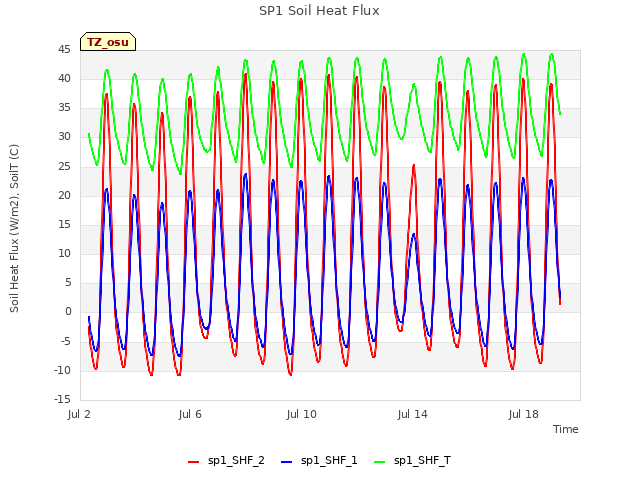Viewport: 640px width, 480px height.
Task: Click the -5 y-axis tick label
Action: point(66,341)
